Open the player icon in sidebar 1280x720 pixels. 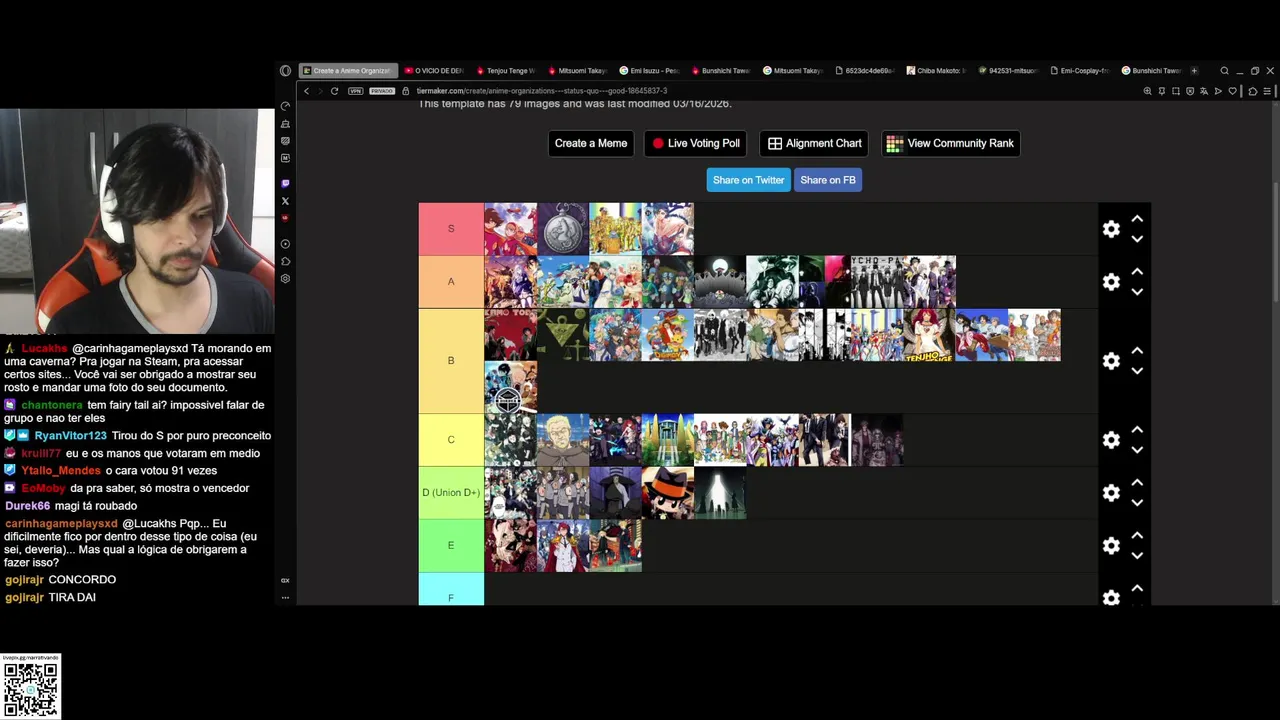(285, 244)
